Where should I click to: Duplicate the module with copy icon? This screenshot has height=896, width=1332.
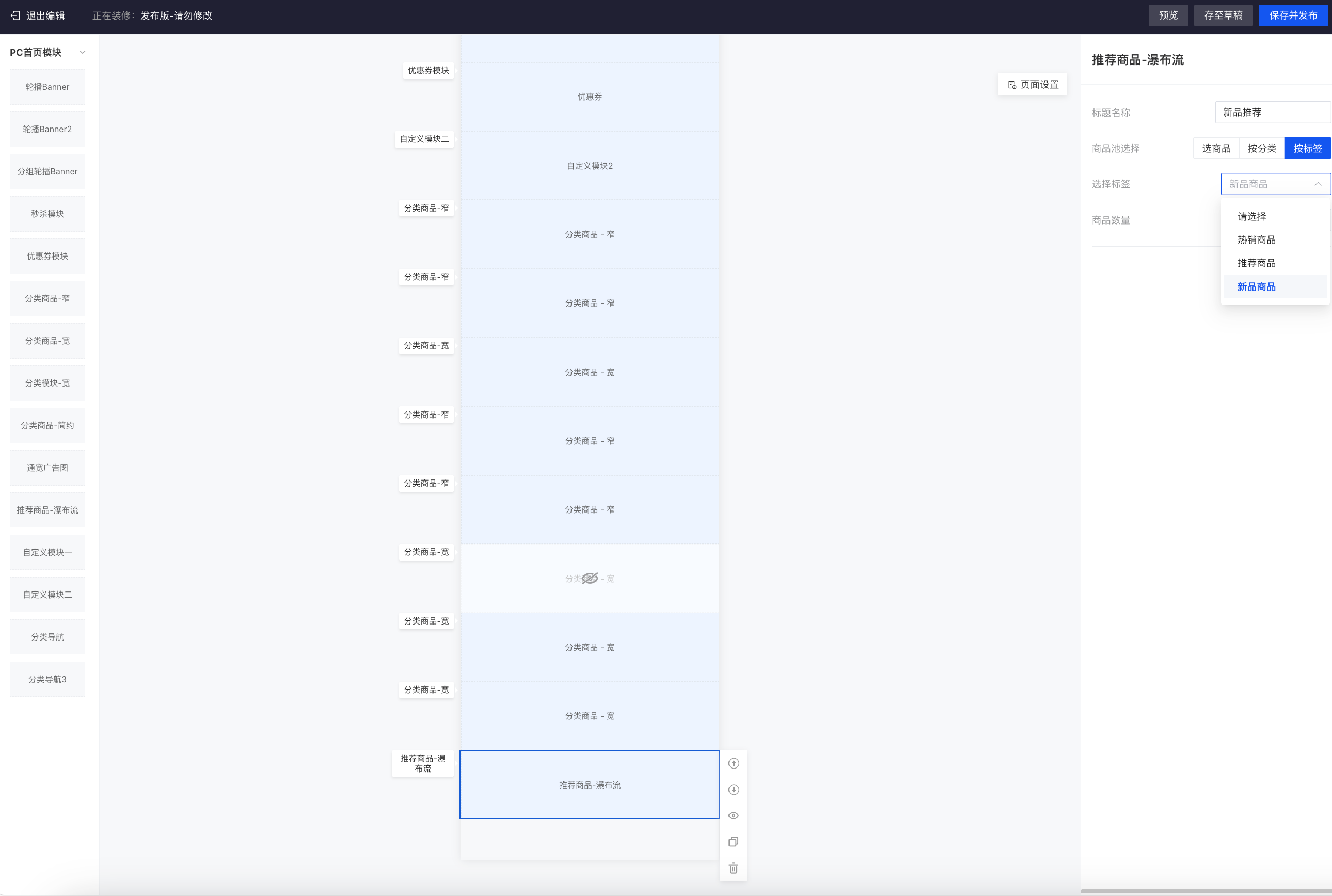point(734,842)
